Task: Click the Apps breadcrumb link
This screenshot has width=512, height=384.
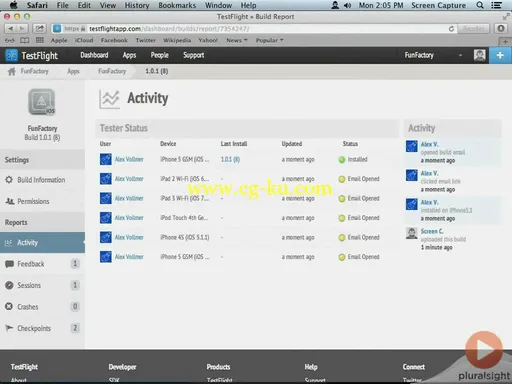Action: [73, 71]
